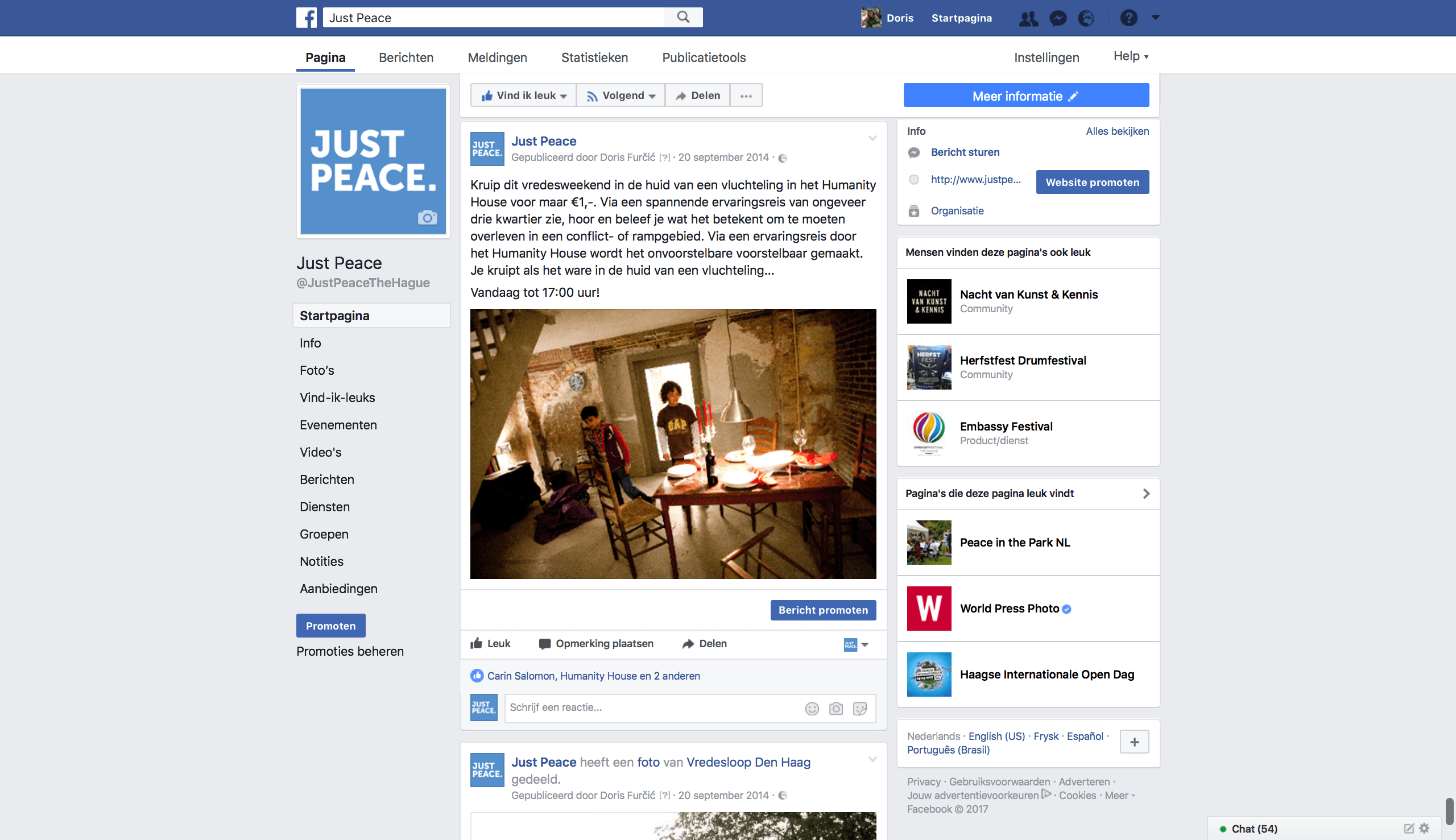This screenshot has height=840, width=1456.
Task: Toggle the Vind ik leuk button
Action: tap(523, 95)
